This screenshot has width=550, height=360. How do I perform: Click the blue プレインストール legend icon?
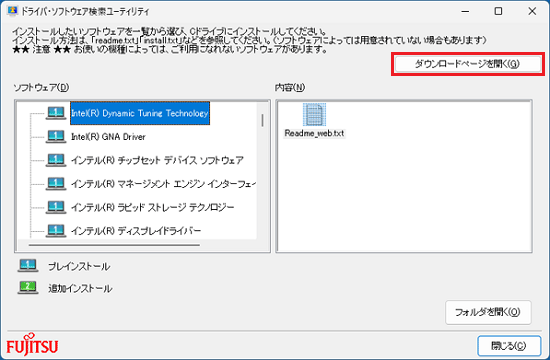tap(28, 266)
